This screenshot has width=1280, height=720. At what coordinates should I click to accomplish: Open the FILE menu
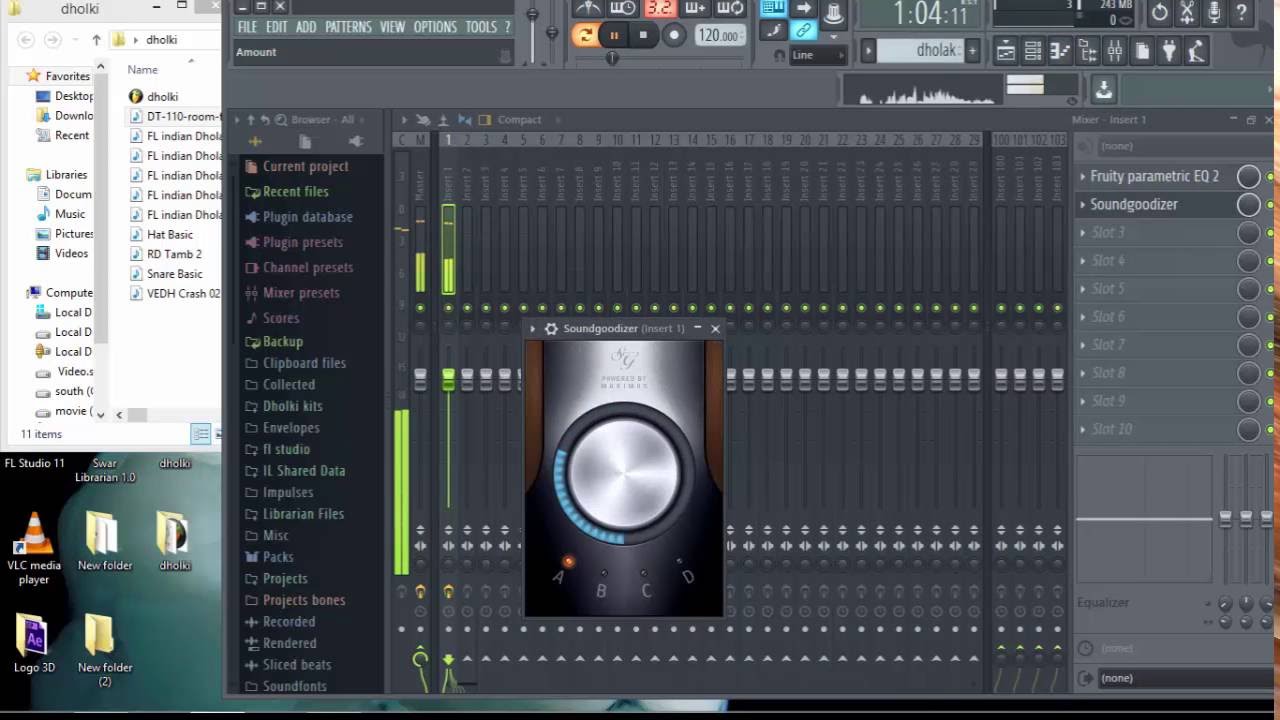pos(247,27)
